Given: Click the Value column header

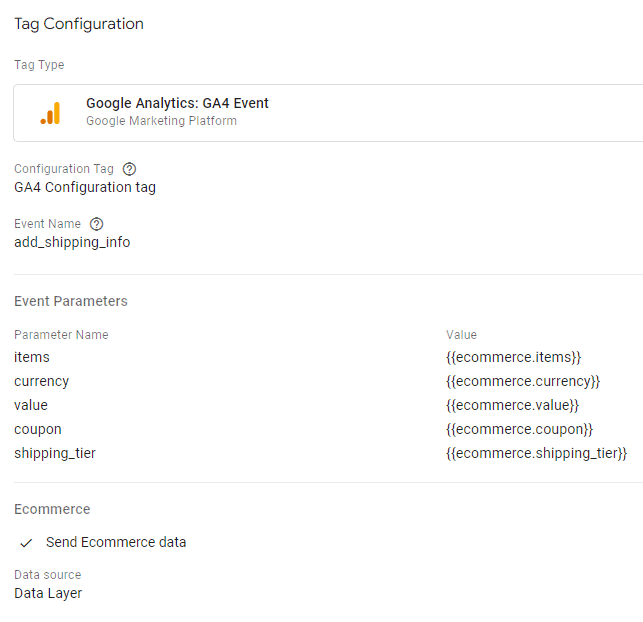Looking at the screenshot, I should click(461, 335).
